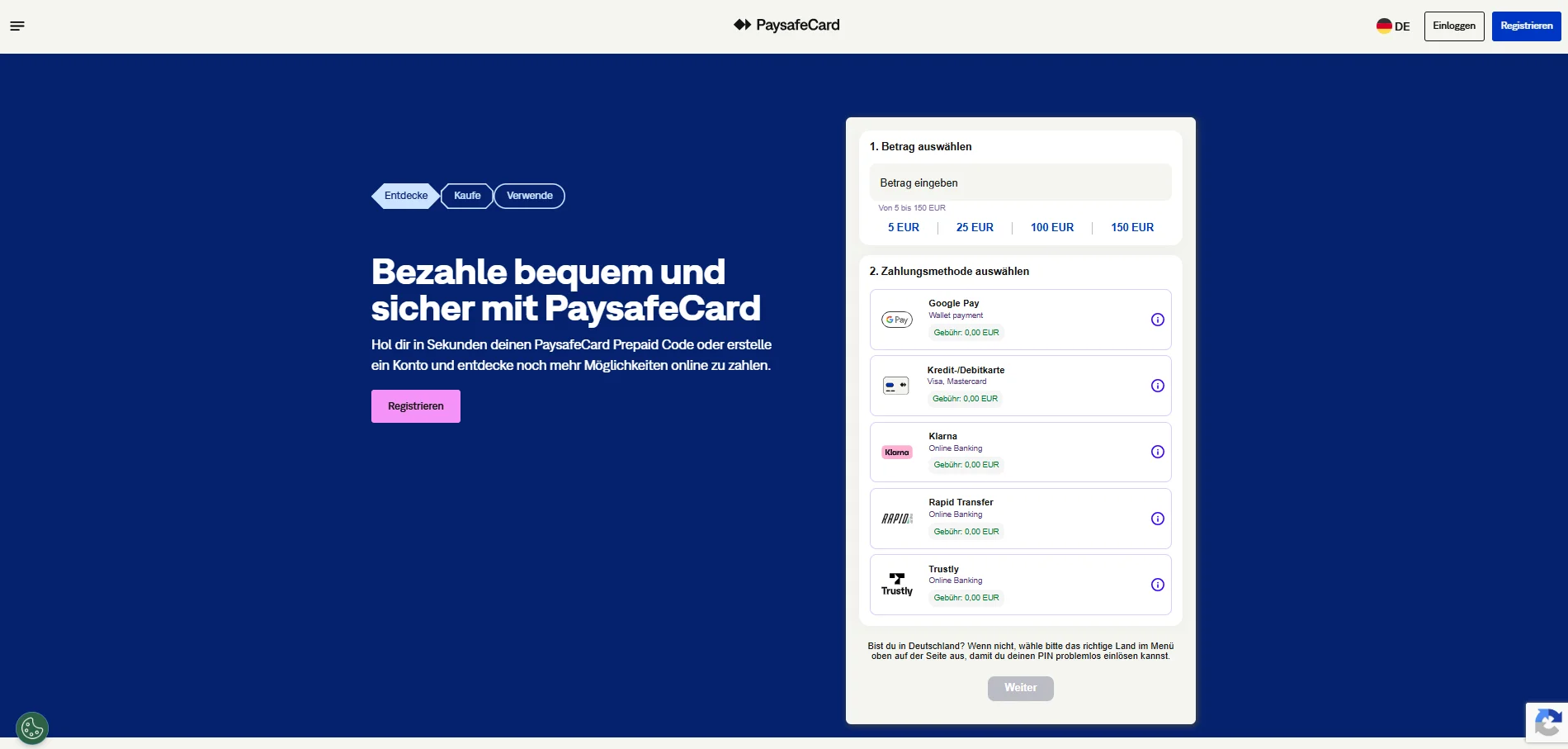The width and height of the screenshot is (1568, 749).
Task: Click the credit card icon
Action: coord(896,386)
